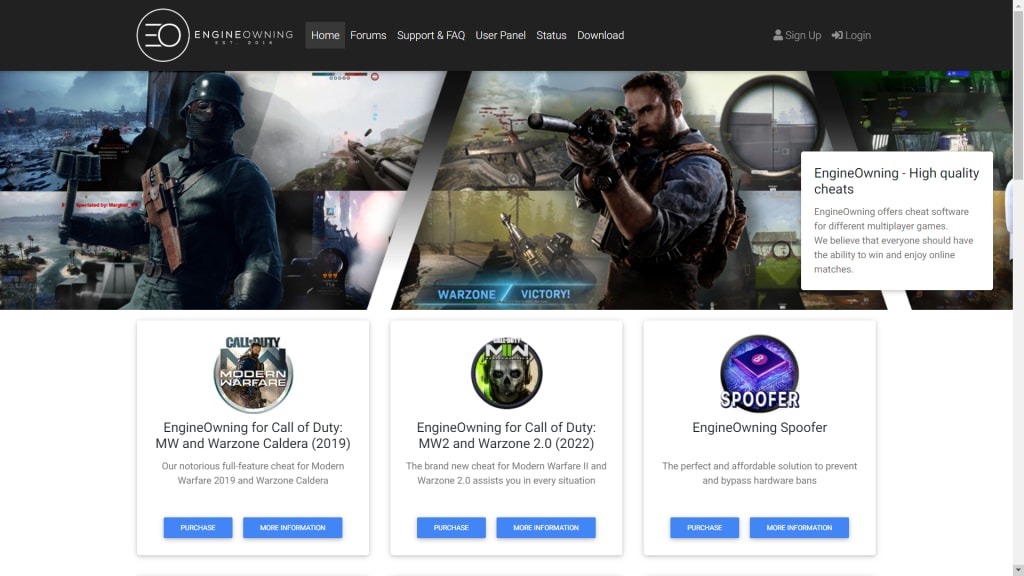
Task: Purchase the MW and Warzone Caldera cheat
Action: (x=198, y=528)
